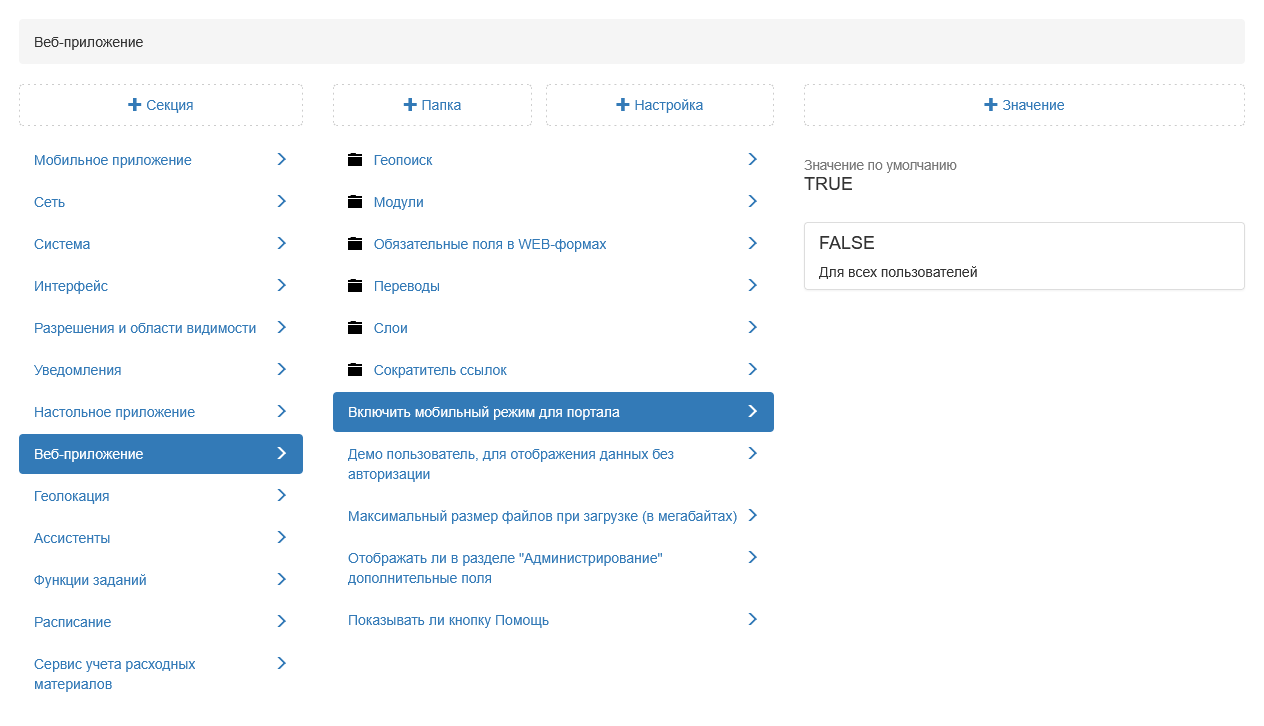Expand Показывать ли кнопку Помощь chevron

753,619
